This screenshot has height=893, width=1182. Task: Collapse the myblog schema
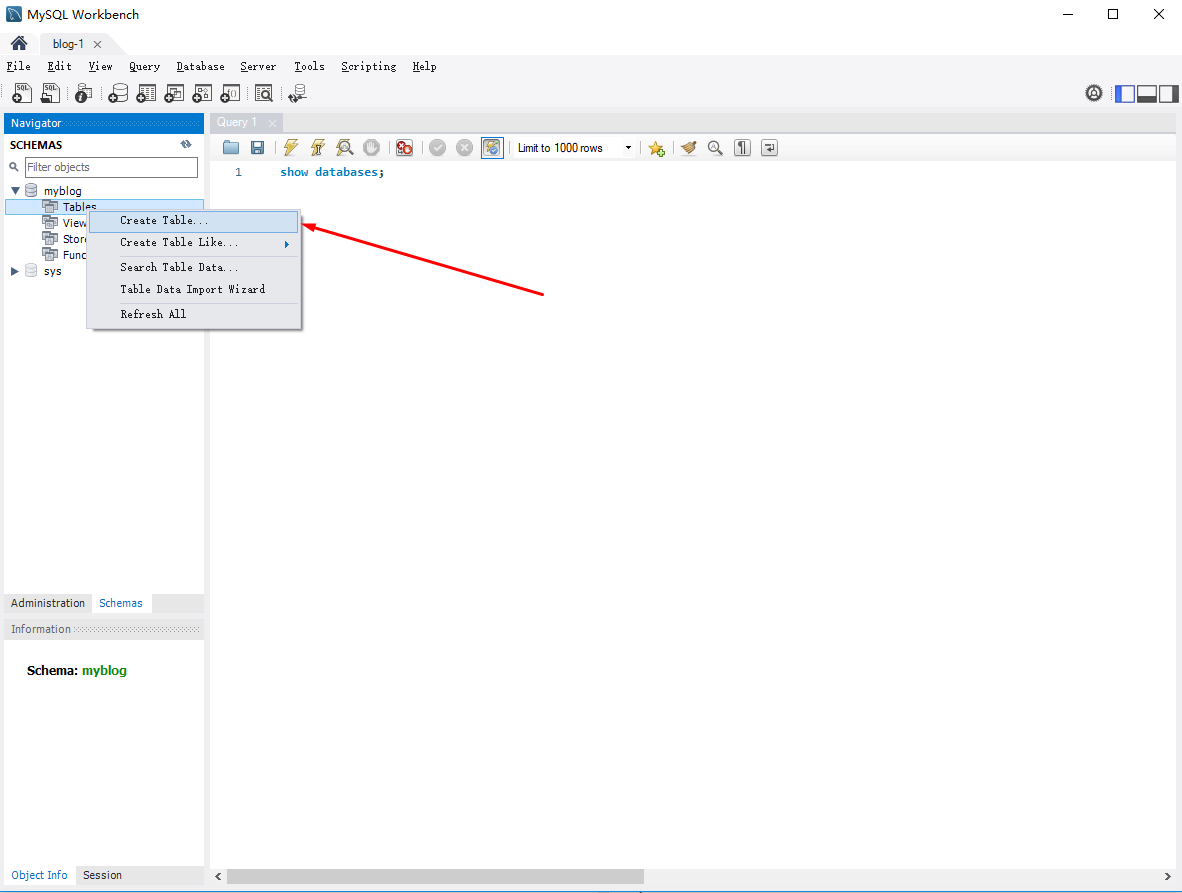pos(15,191)
